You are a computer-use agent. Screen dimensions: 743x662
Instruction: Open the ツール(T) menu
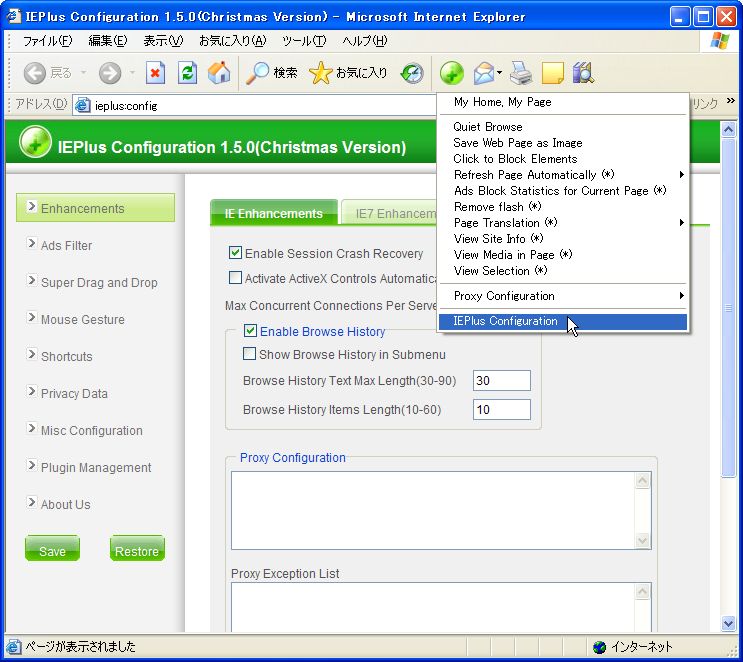pyautogui.click(x=304, y=41)
